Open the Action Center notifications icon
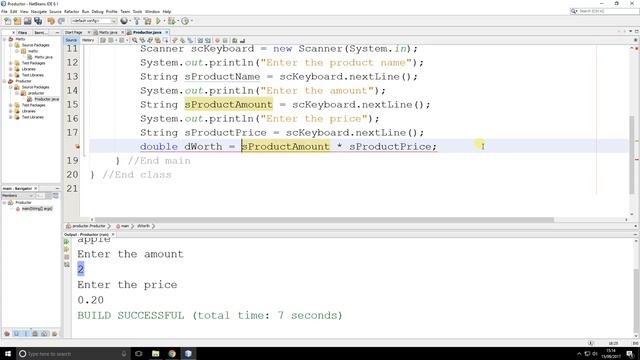640x360 pixels. pyautogui.click(x=630, y=353)
